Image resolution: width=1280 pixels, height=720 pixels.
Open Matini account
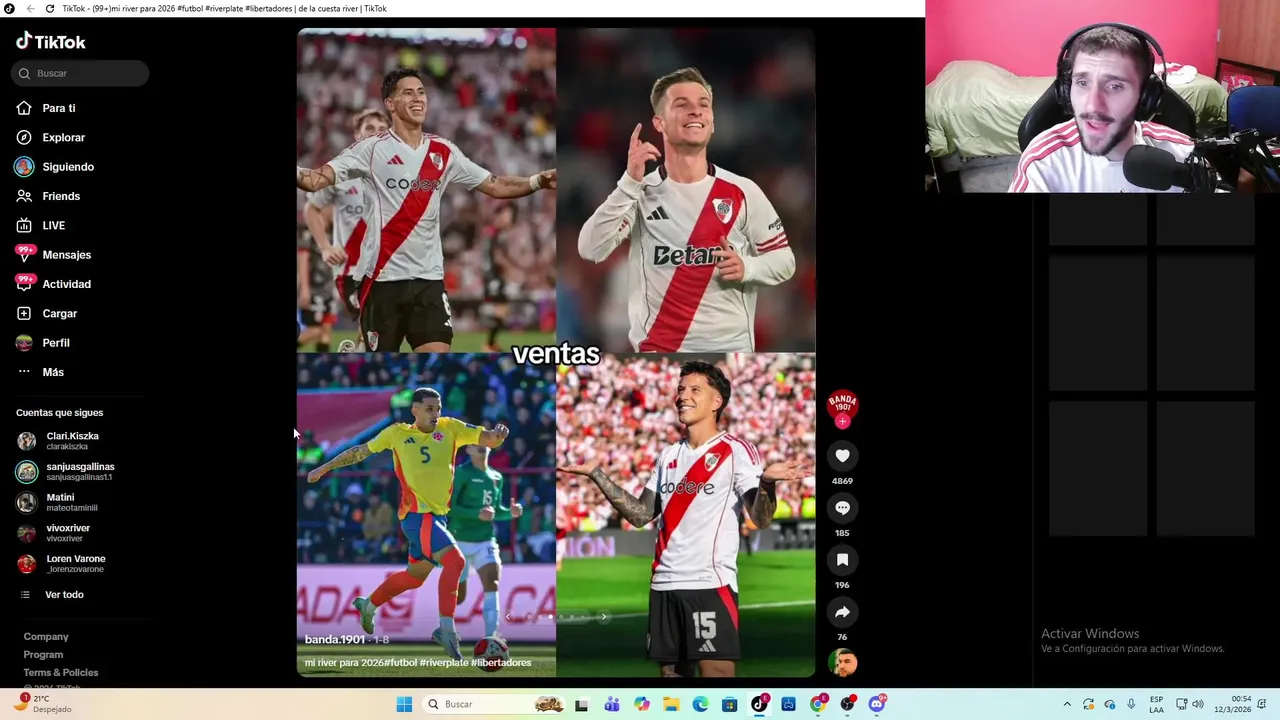[57, 502]
